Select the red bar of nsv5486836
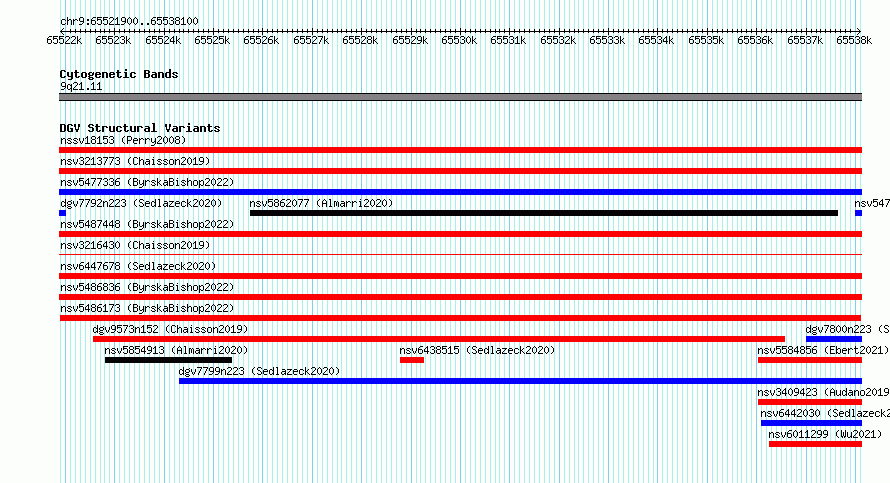Viewport: 890px width, 483px height. pos(460,297)
